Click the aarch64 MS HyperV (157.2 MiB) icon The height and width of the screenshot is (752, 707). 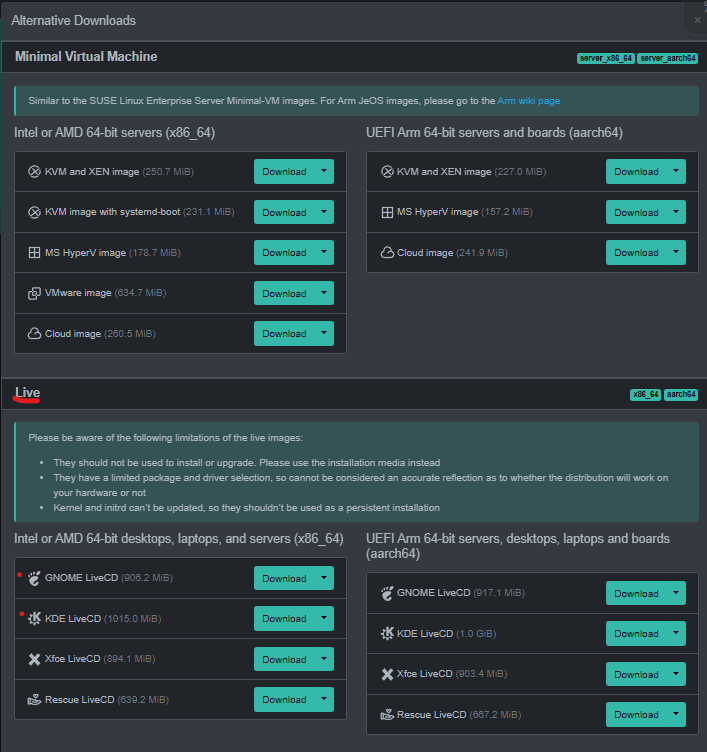pos(387,212)
